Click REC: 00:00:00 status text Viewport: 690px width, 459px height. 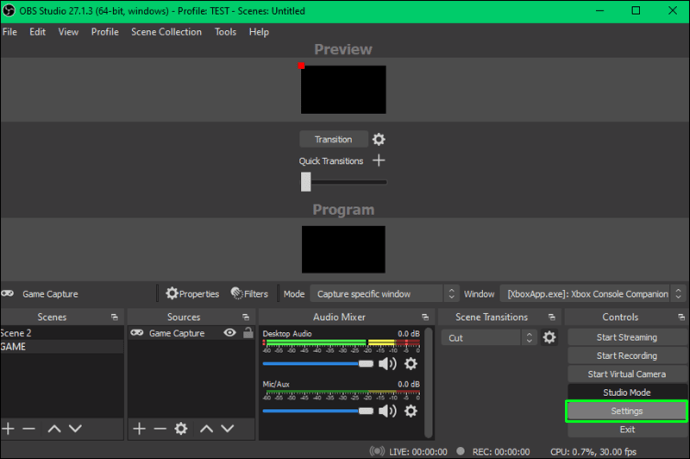pos(501,452)
